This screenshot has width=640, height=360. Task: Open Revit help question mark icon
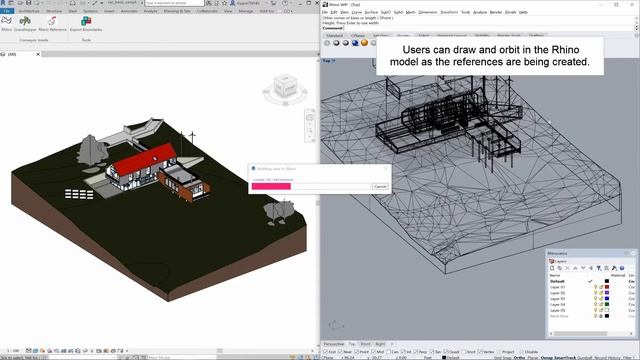coord(285,3)
